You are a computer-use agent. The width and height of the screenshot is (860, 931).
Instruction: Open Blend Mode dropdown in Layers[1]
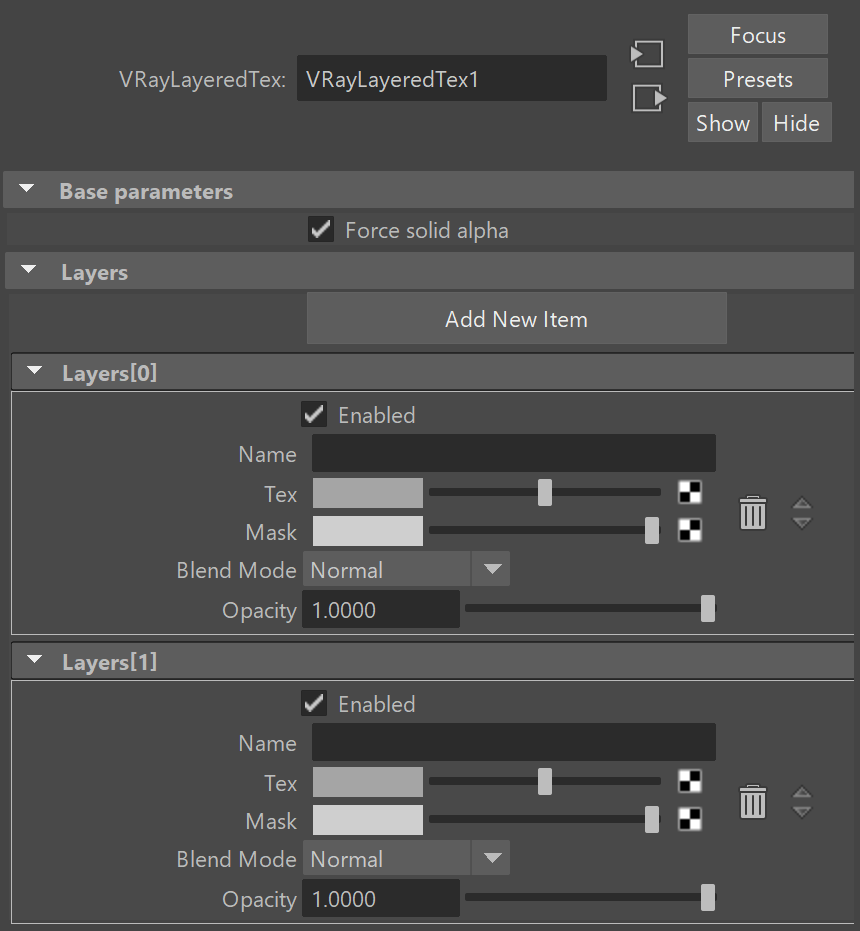tap(406, 858)
